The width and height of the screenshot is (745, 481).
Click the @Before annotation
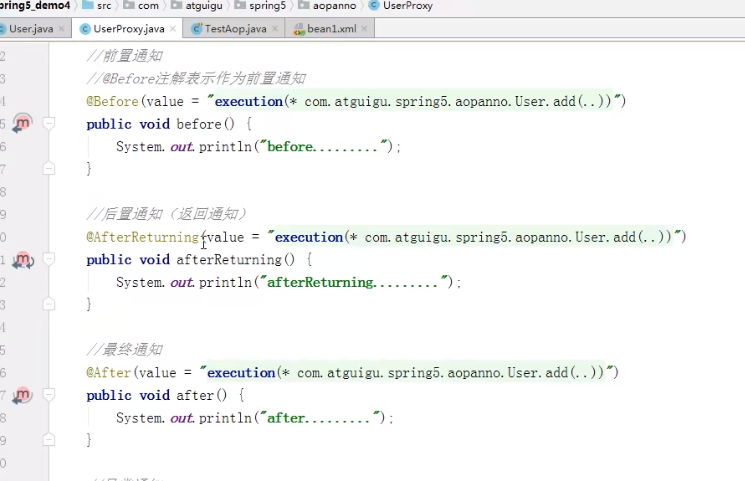(112, 101)
